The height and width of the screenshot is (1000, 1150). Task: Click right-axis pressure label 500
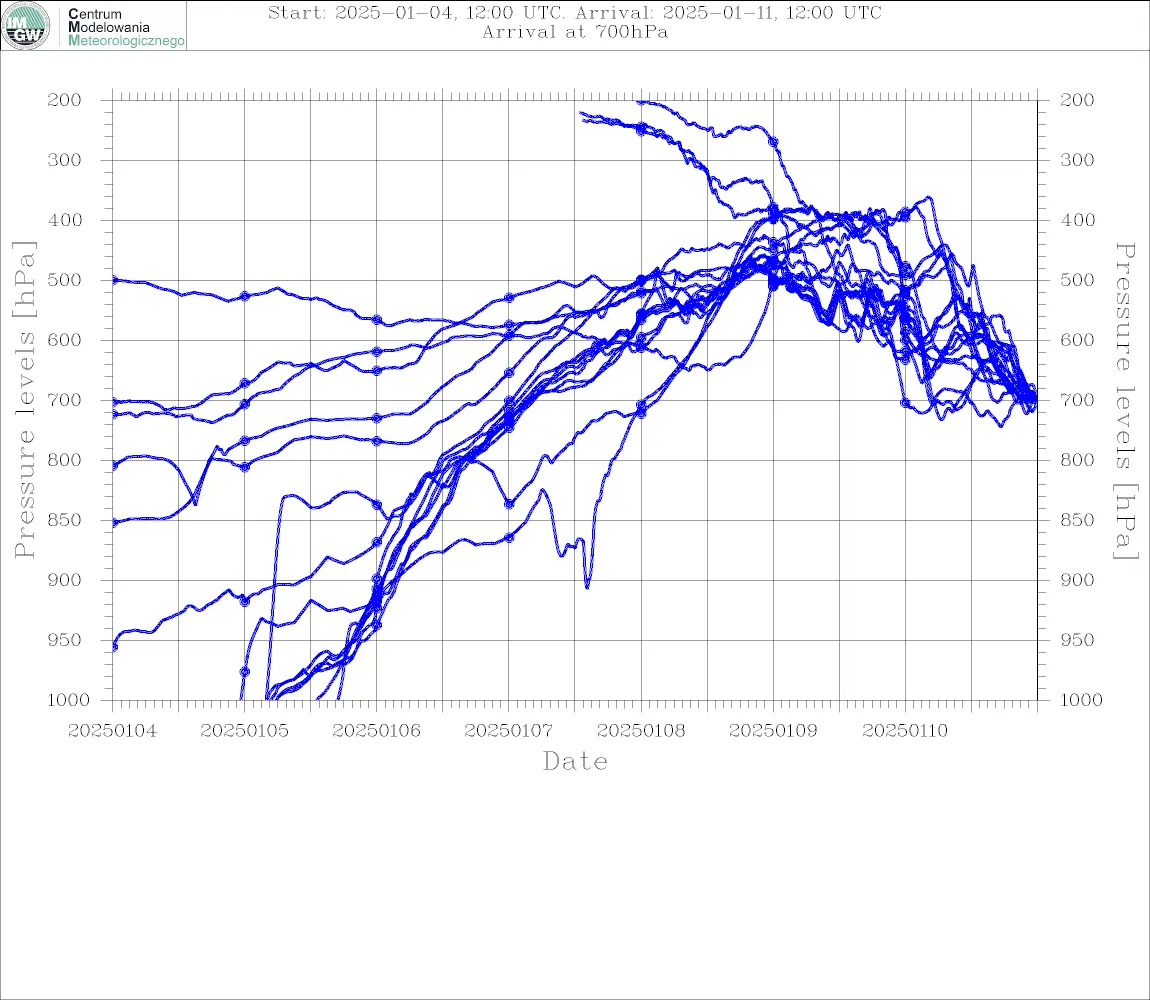pos(1077,280)
